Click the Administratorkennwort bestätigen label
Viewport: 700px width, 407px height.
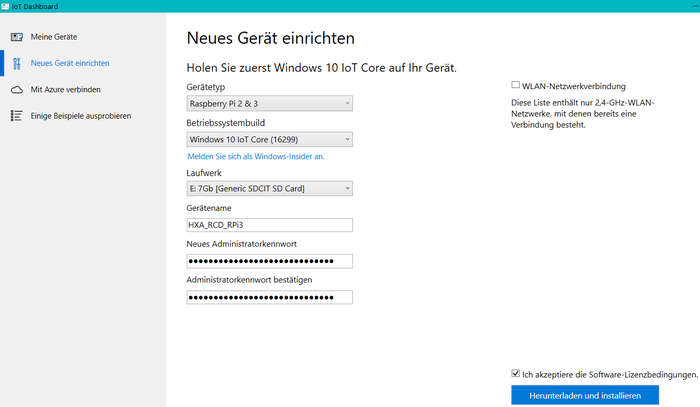point(250,280)
